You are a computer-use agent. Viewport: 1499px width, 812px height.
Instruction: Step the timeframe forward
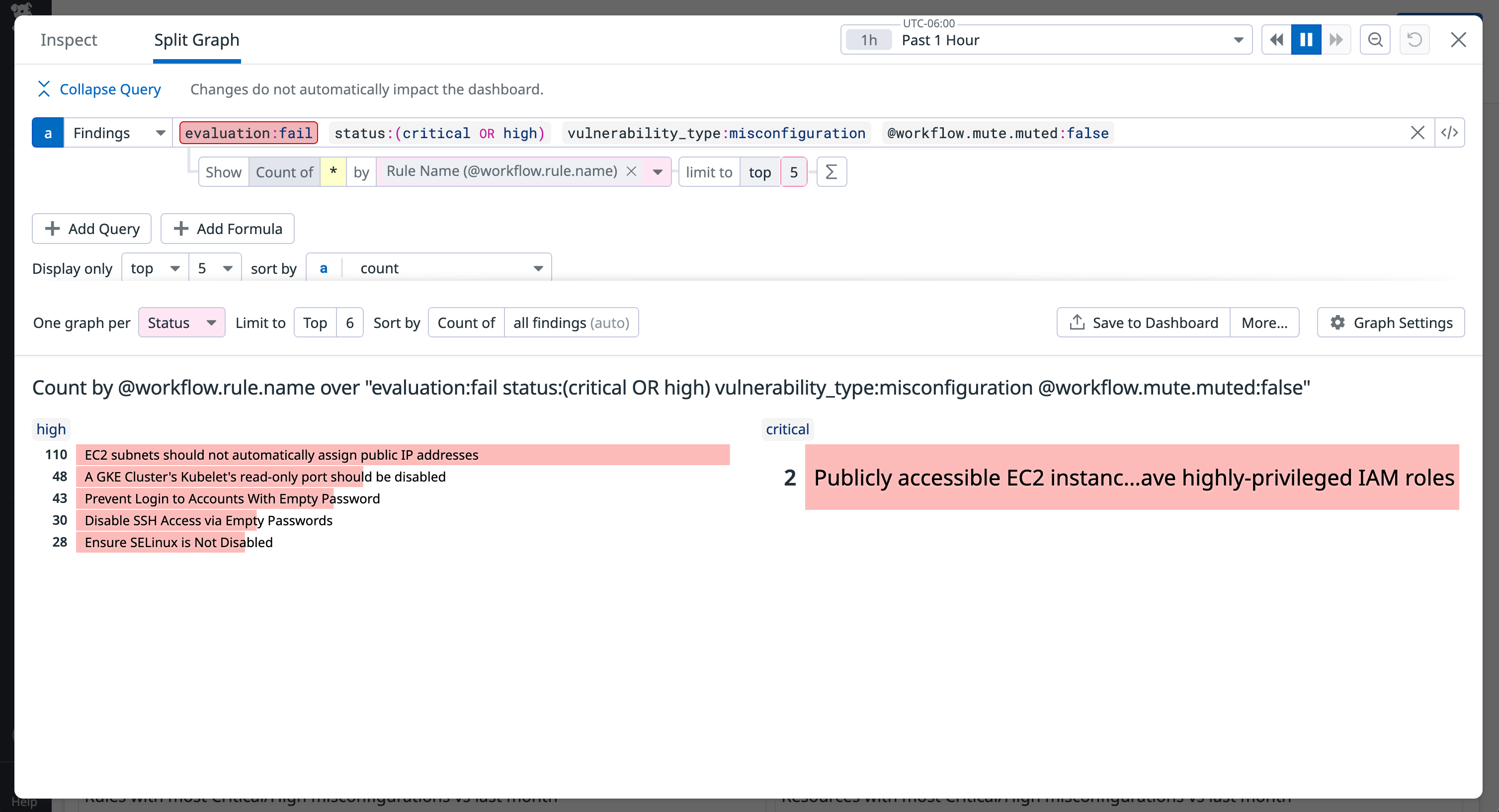[x=1335, y=39]
